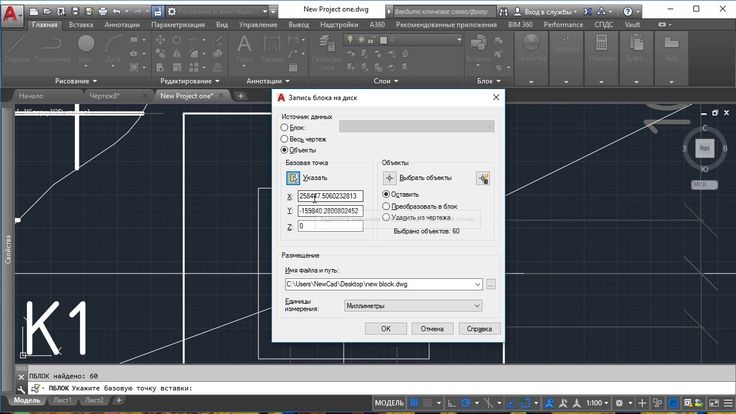Click the browse button next to file path
The width and height of the screenshot is (736, 414).
pyautogui.click(x=491, y=285)
